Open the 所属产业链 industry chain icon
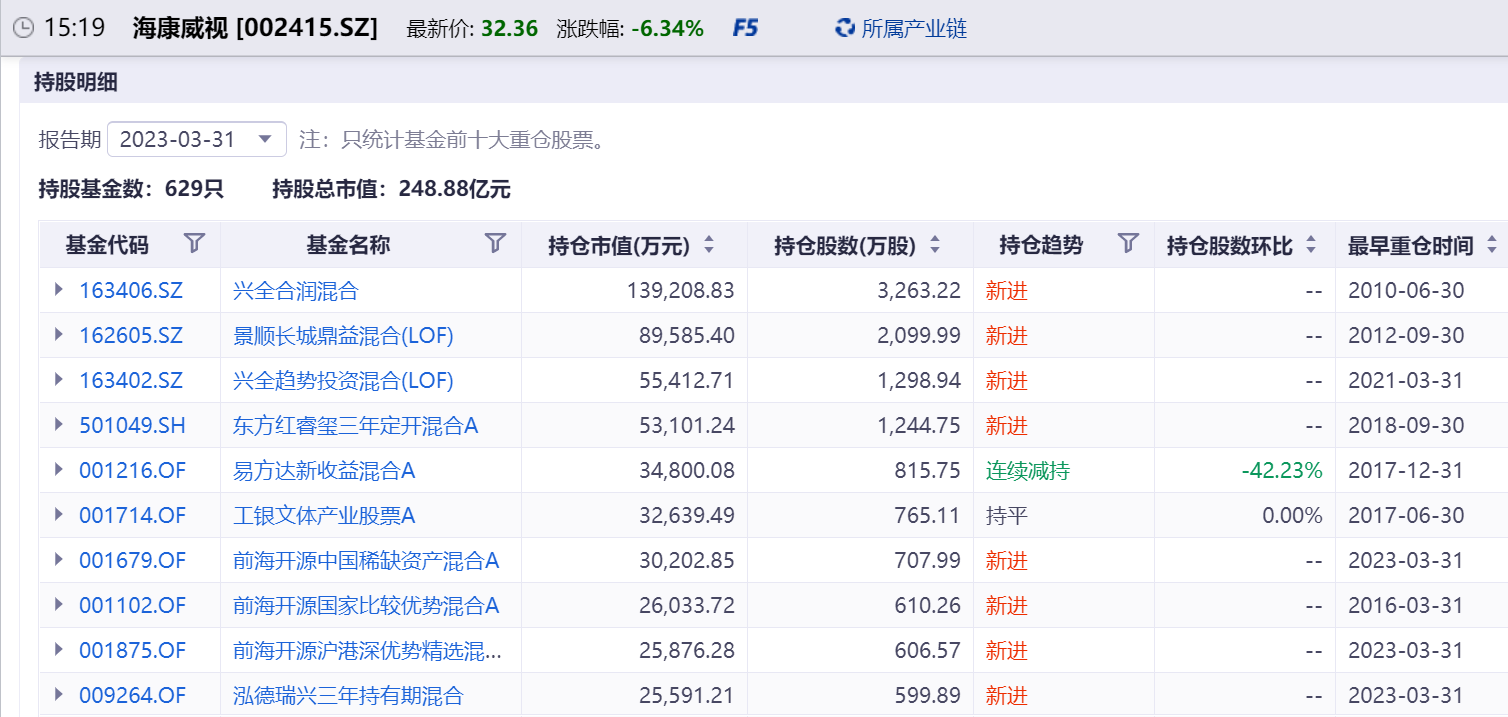Screen dimensions: 1508x717 [x=845, y=28]
